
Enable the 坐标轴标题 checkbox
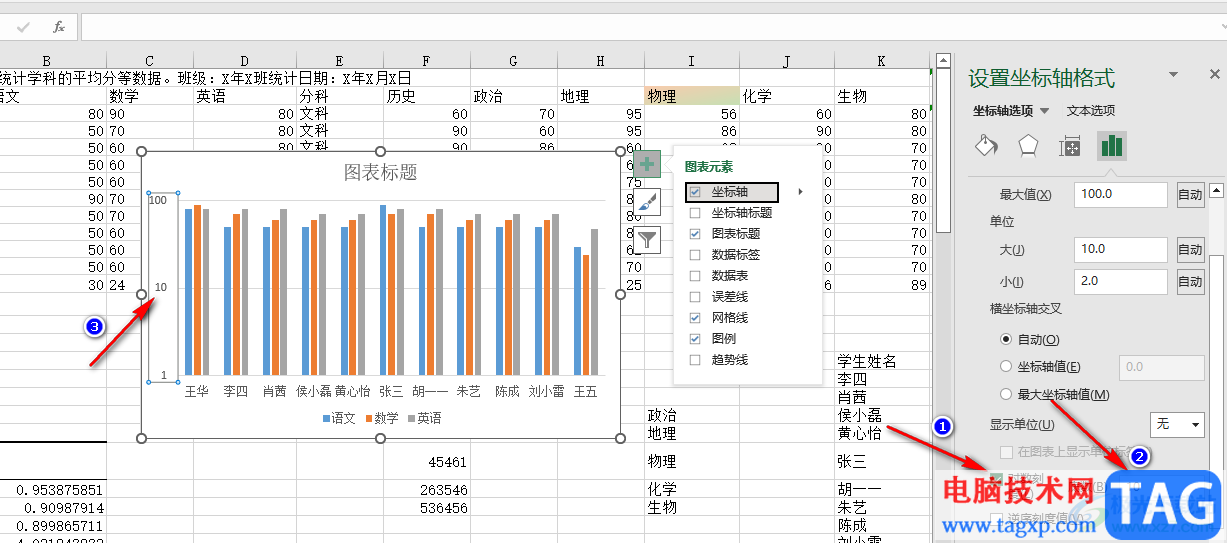click(695, 213)
